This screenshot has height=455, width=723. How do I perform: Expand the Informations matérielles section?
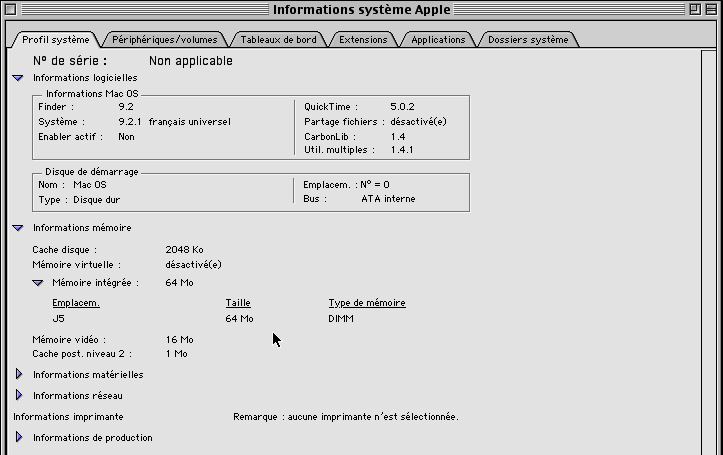[19, 374]
